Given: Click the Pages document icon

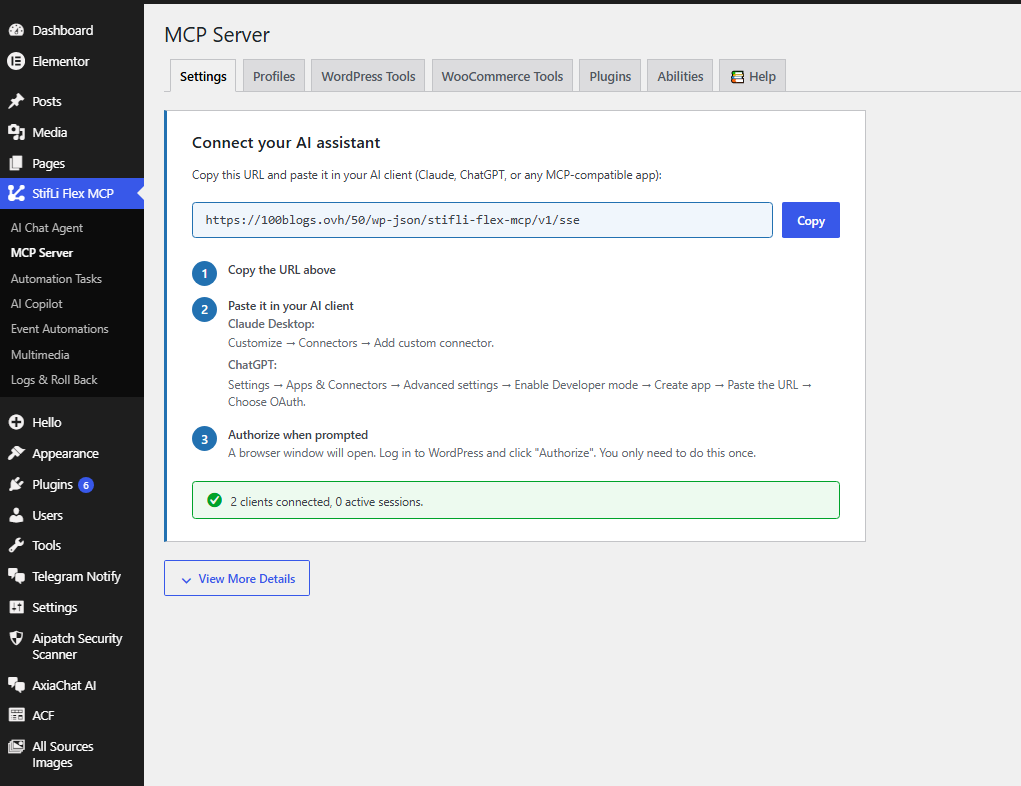Looking at the screenshot, I should click(x=16, y=163).
